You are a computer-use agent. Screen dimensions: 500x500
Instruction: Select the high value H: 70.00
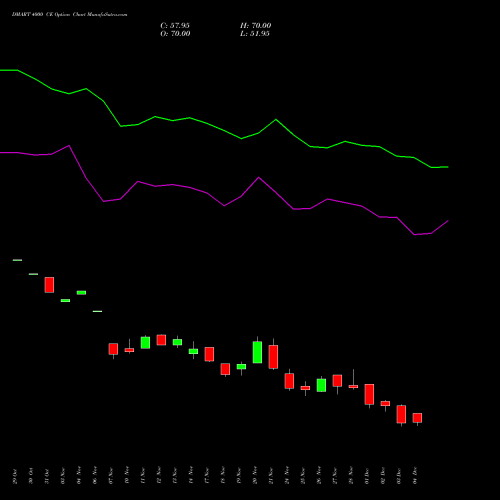(x=256, y=26)
